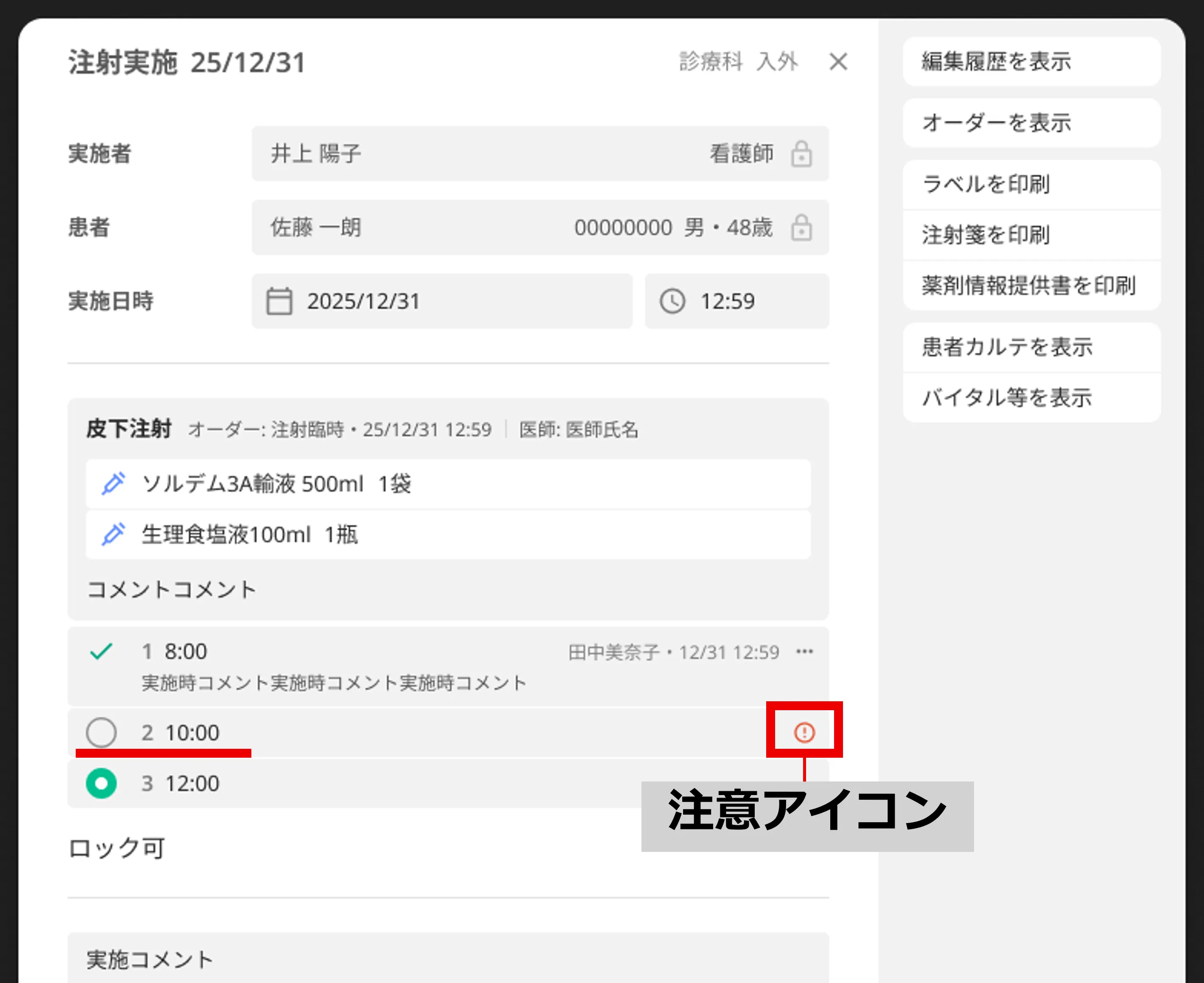Click オーダーを表示 in the side panel
The image size is (1204, 983).
[x=1031, y=123]
